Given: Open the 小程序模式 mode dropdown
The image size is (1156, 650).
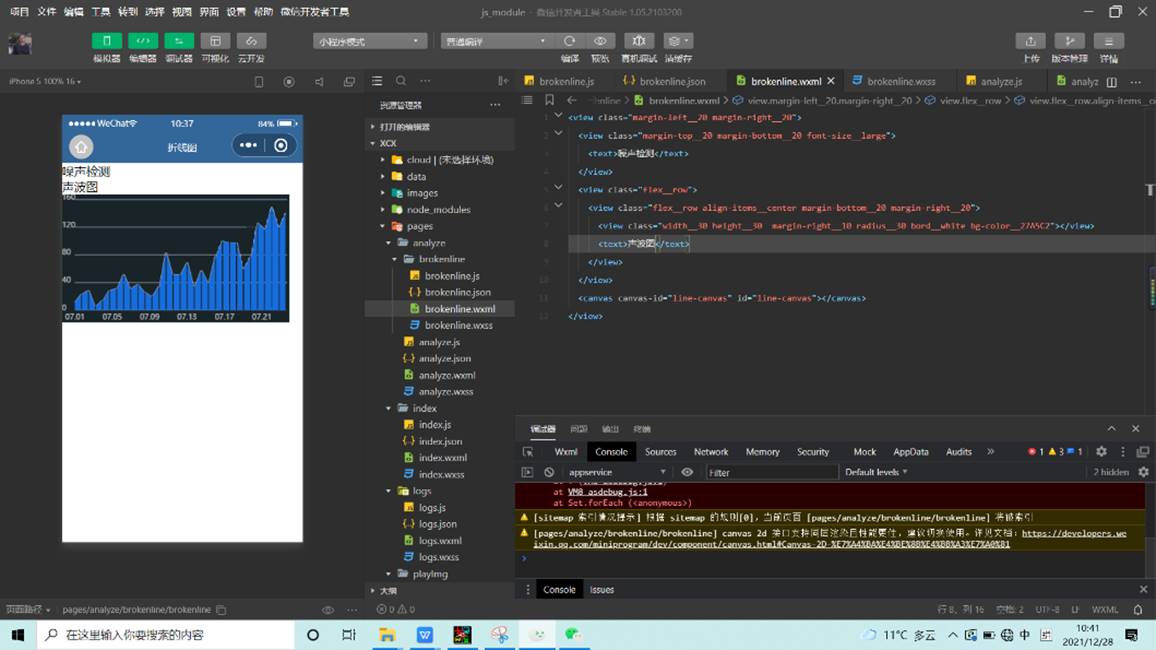Looking at the screenshot, I should (x=370, y=41).
